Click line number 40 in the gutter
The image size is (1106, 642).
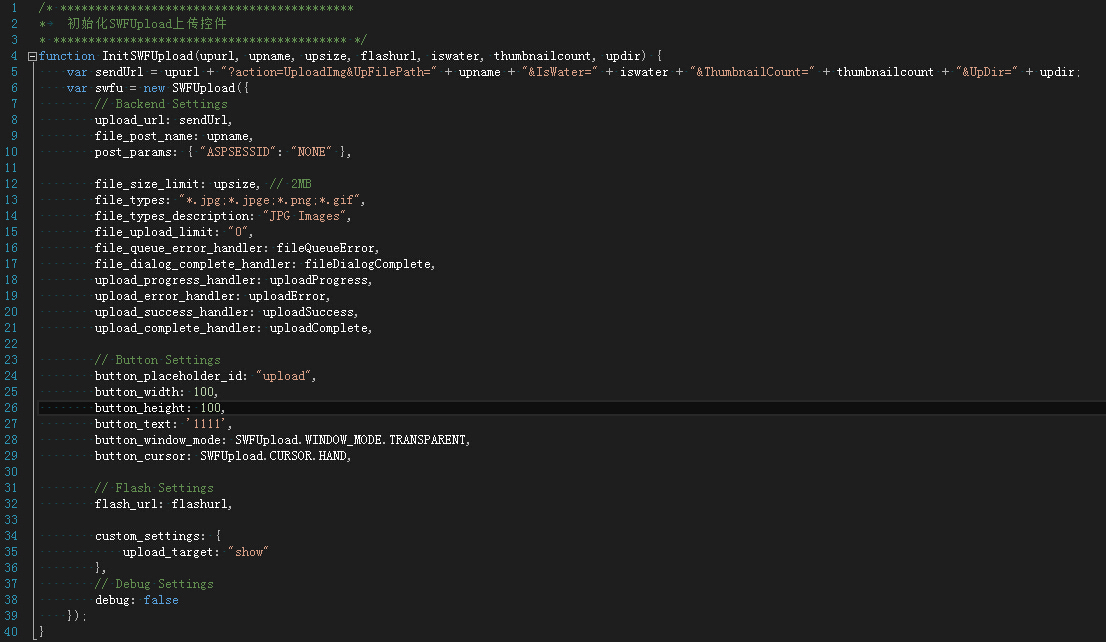pos(13,632)
